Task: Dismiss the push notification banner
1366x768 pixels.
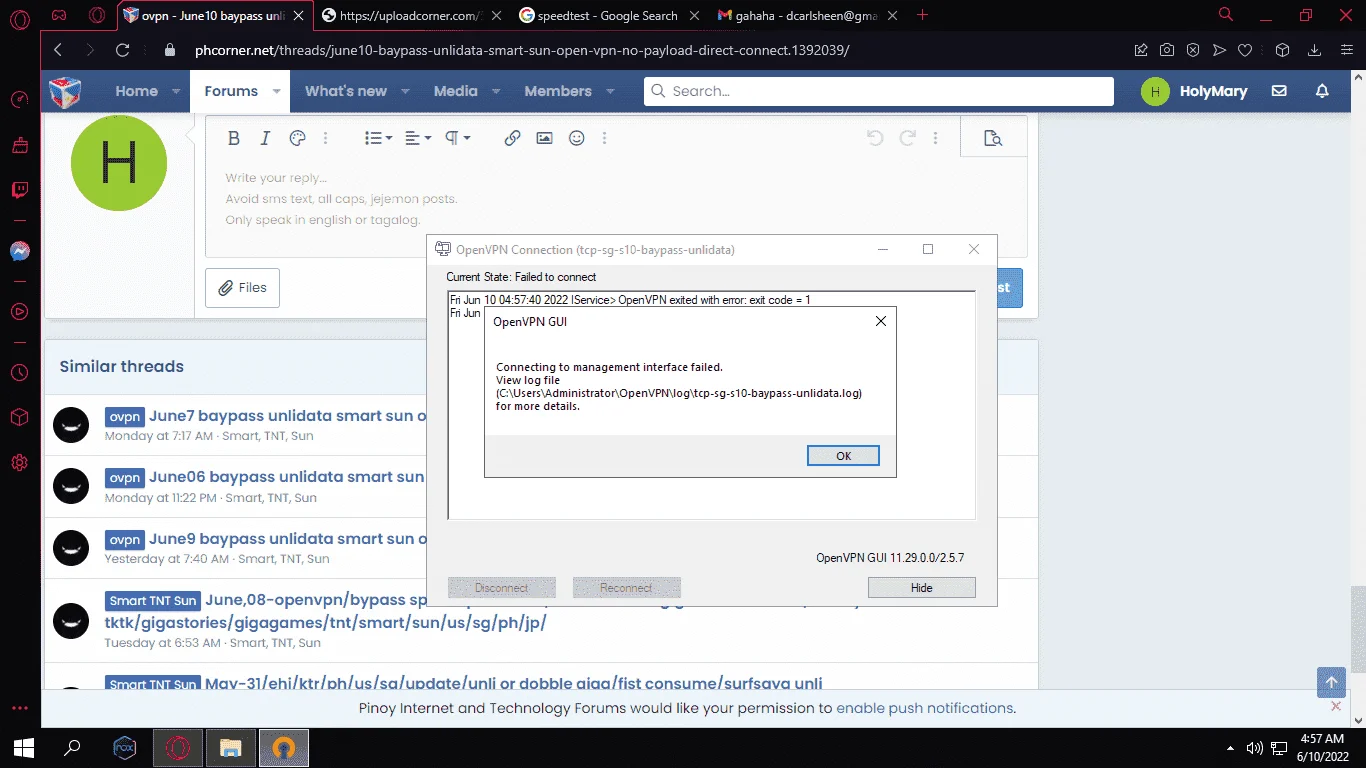Action: pos(1335,707)
